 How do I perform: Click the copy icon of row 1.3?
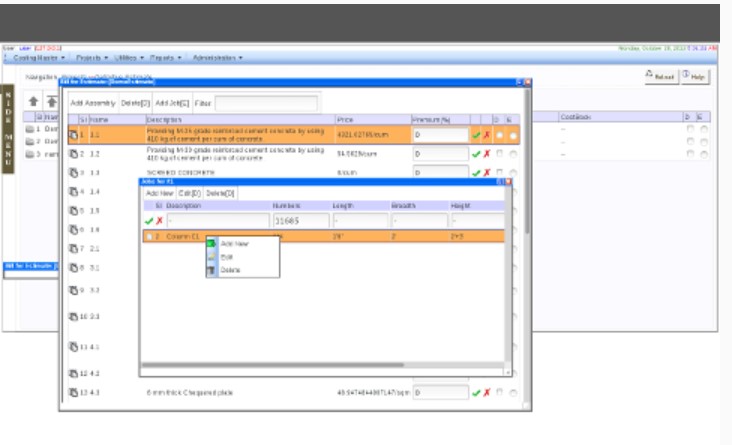coord(73,173)
